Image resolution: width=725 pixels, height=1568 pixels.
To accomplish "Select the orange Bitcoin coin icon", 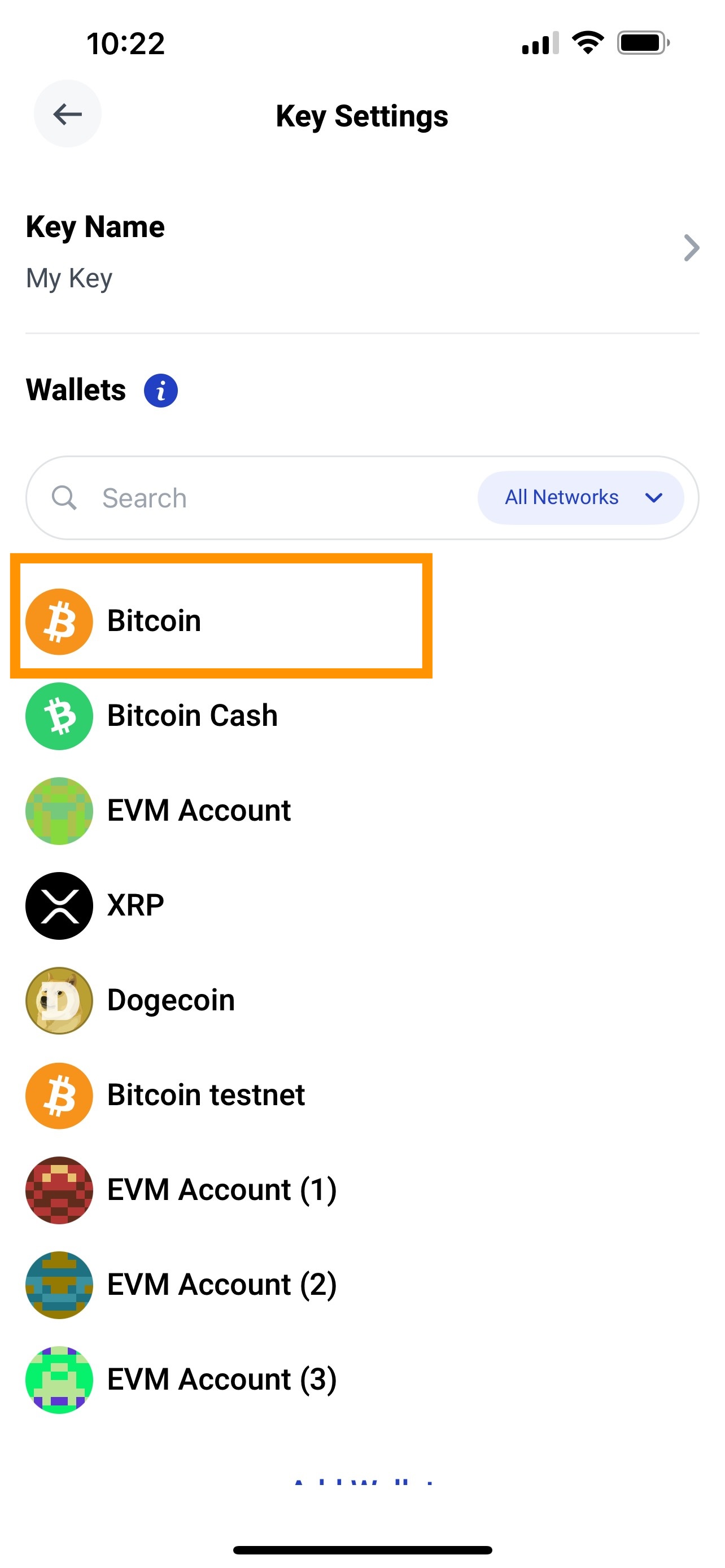I will coord(59,621).
